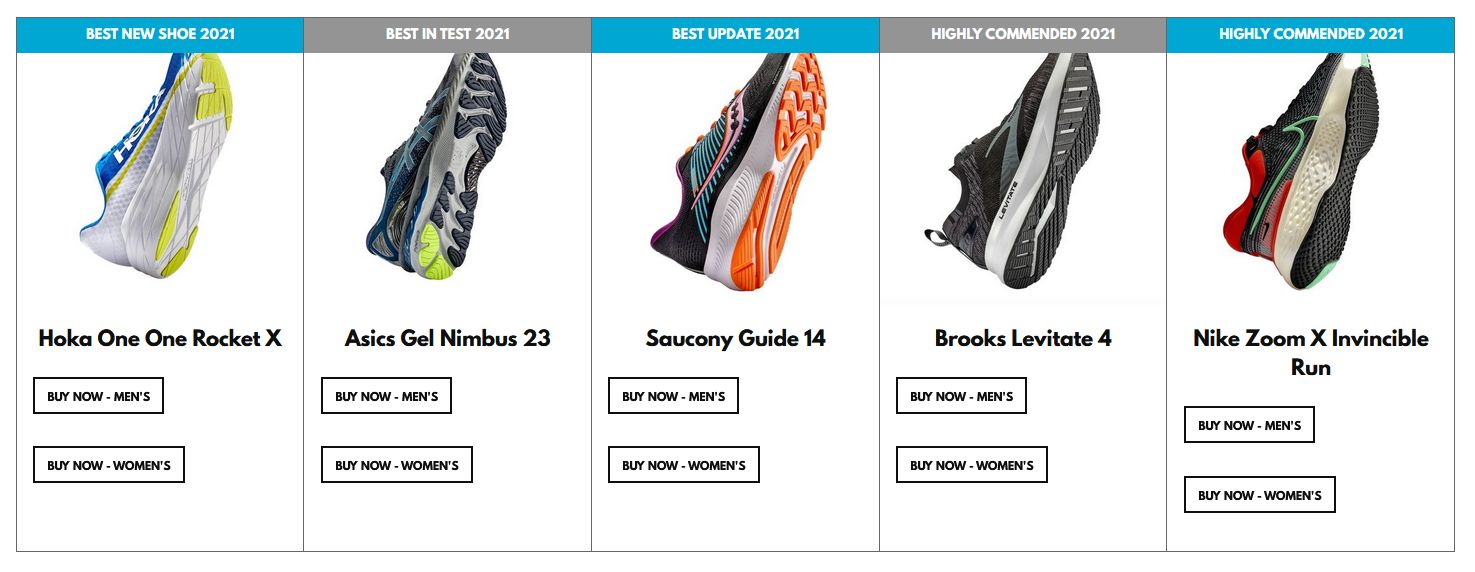Buy the Nike Invincible Run men's shoe
The height and width of the screenshot is (572, 1475).
point(1249,425)
